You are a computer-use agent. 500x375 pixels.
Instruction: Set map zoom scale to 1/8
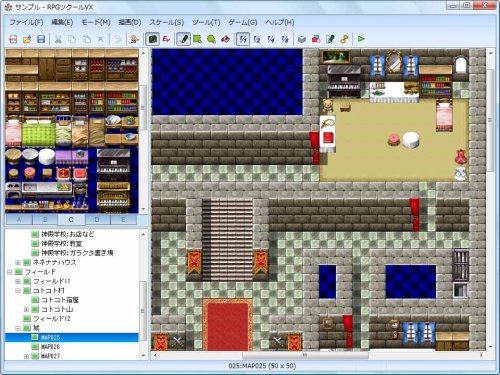285,39
